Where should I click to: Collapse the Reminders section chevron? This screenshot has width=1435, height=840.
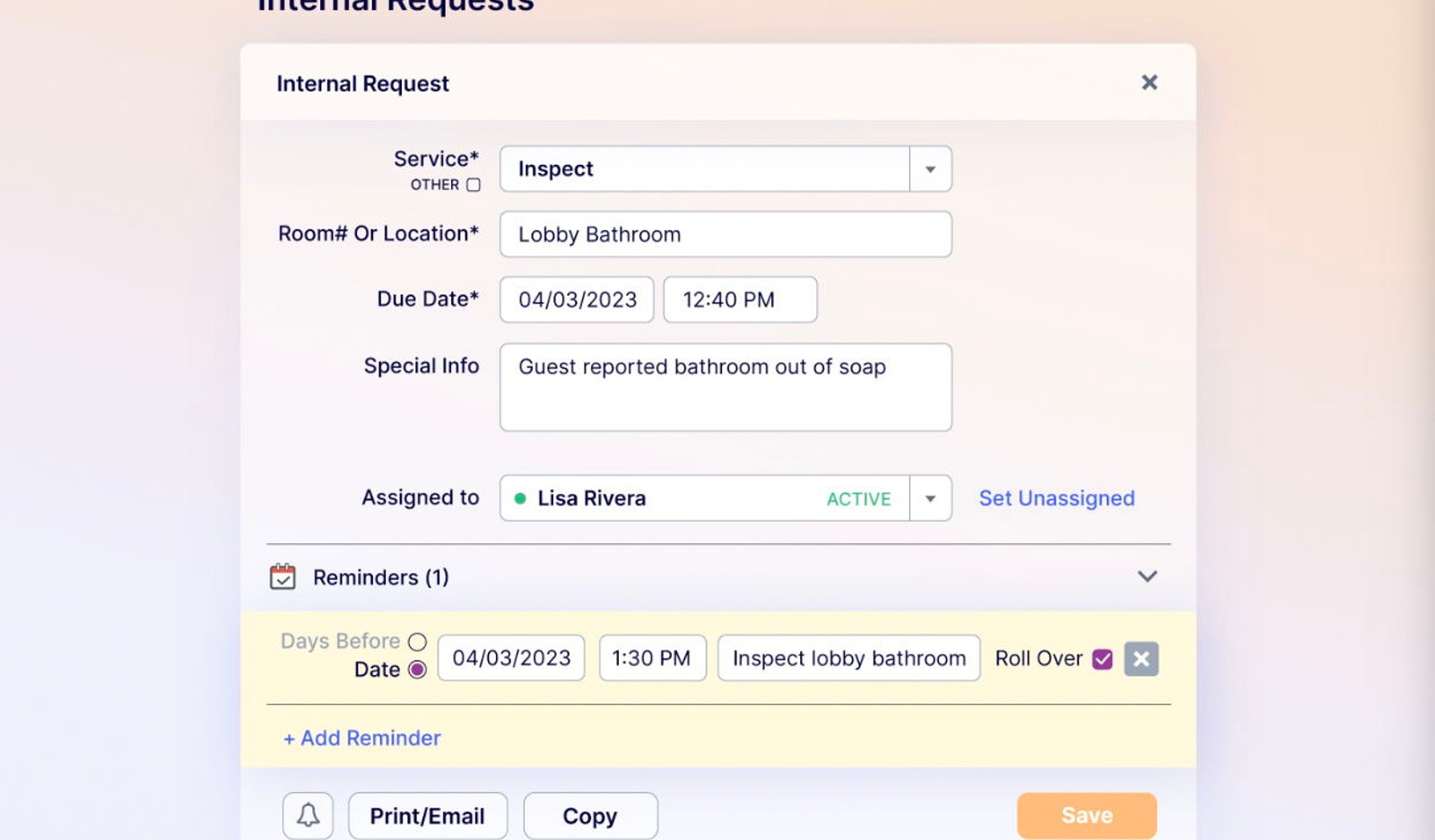(x=1147, y=576)
